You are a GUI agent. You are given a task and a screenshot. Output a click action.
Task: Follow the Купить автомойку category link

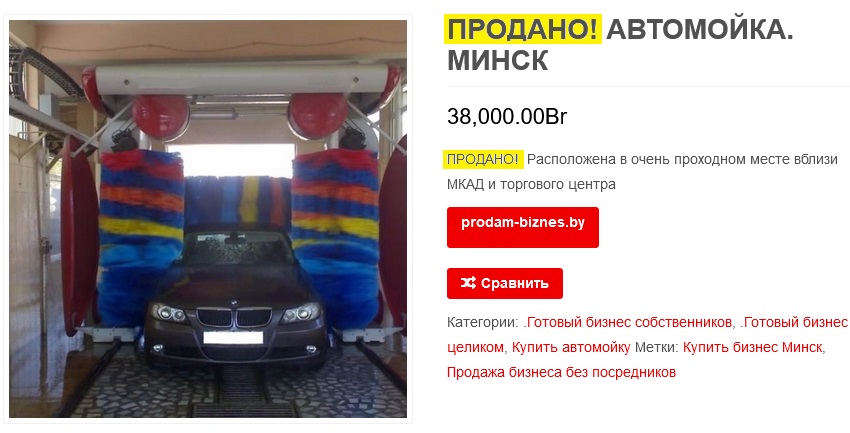point(571,347)
